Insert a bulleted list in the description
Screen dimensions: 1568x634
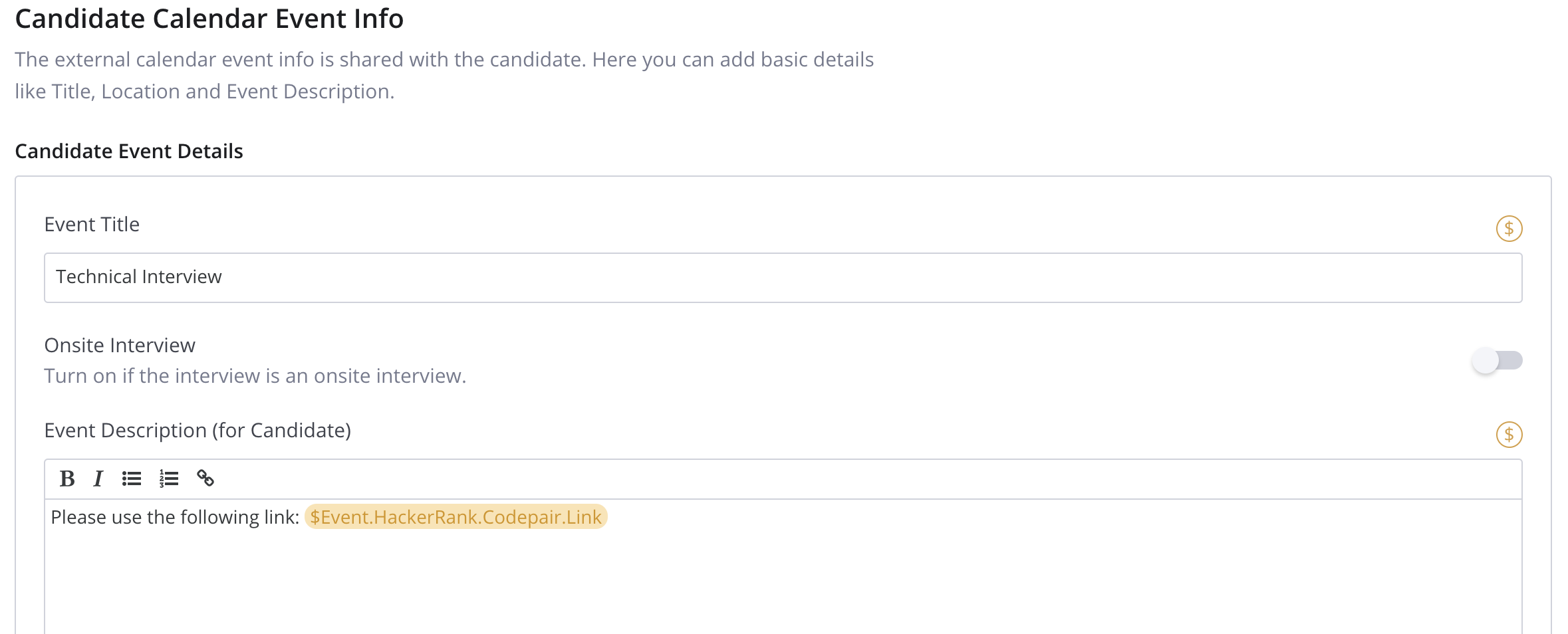click(x=132, y=478)
